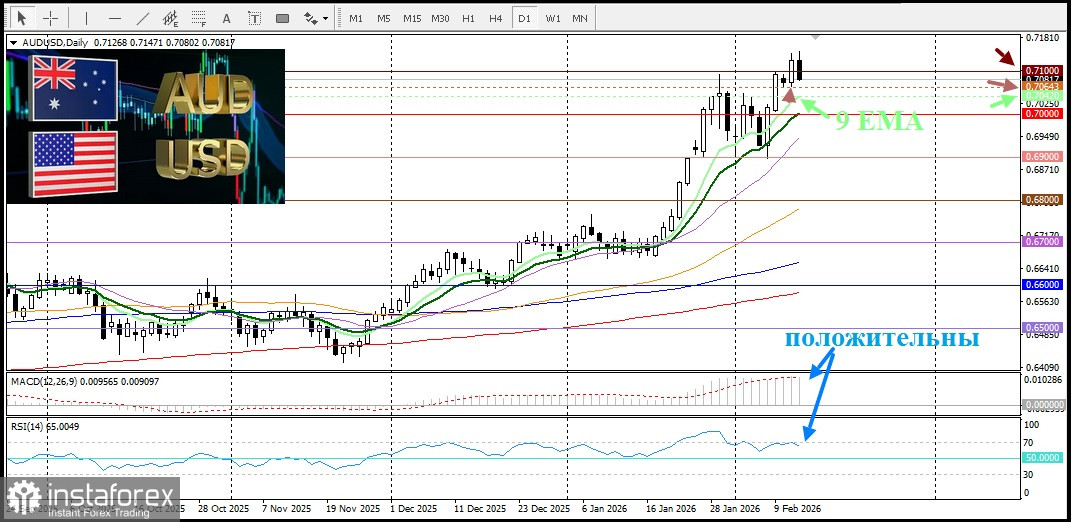Click the 0.71000 red price level label
1071x522 pixels.
1041,71
